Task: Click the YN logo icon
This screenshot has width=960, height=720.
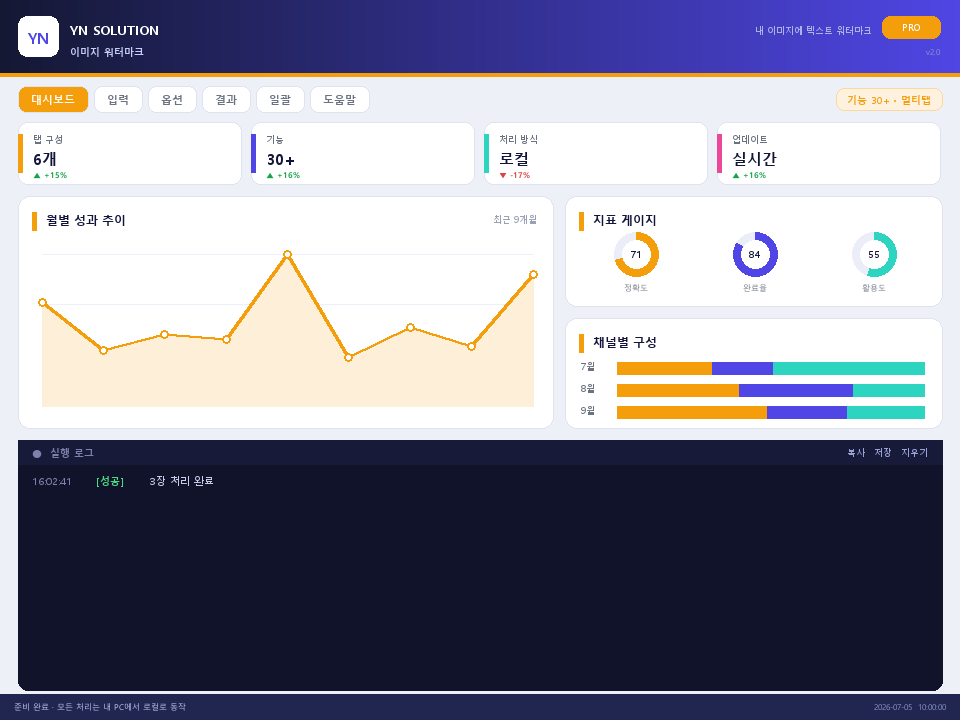Action: tap(39, 37)
